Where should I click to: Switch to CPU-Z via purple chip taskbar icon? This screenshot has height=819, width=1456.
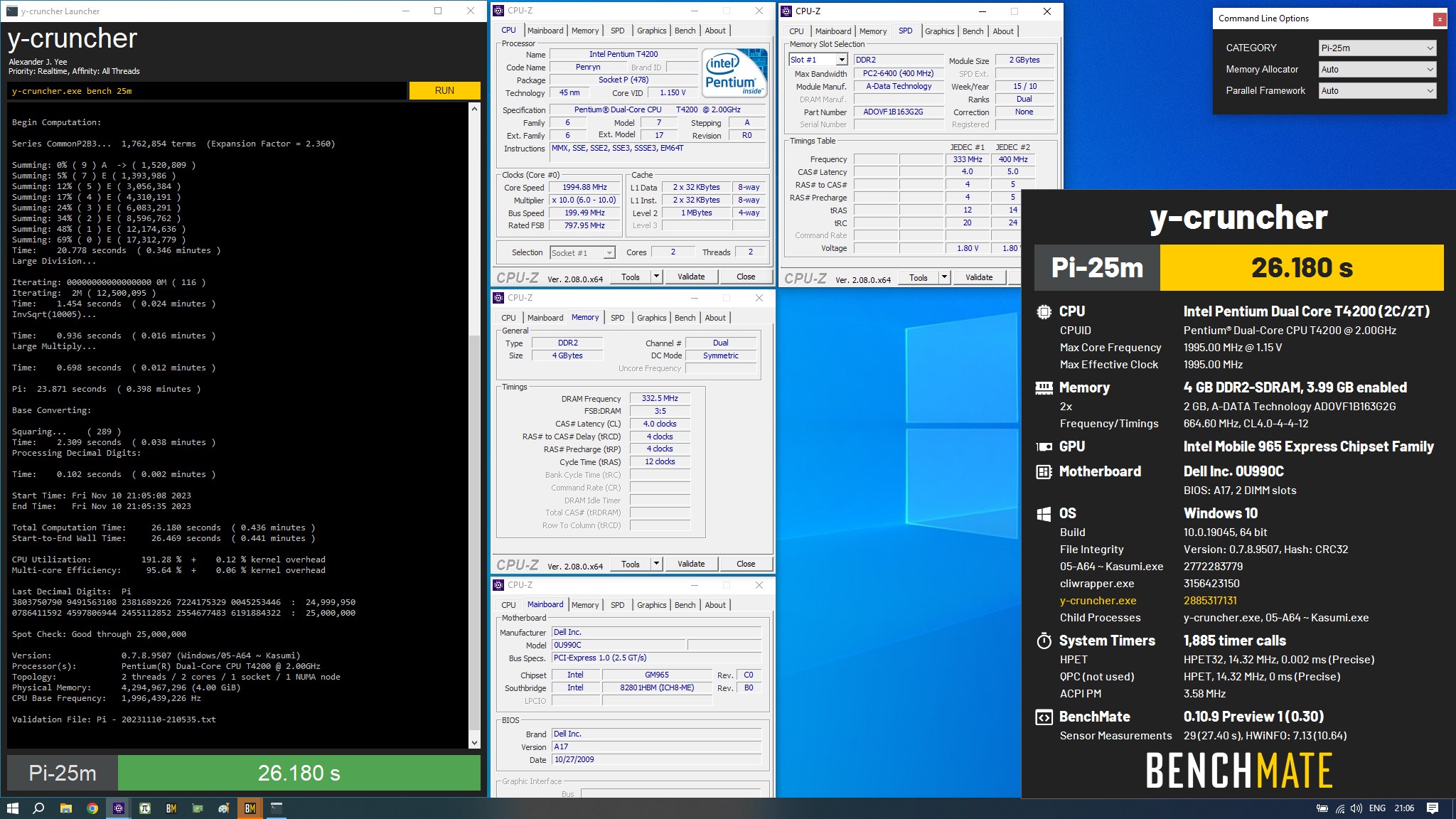click(x=119, y=808)
